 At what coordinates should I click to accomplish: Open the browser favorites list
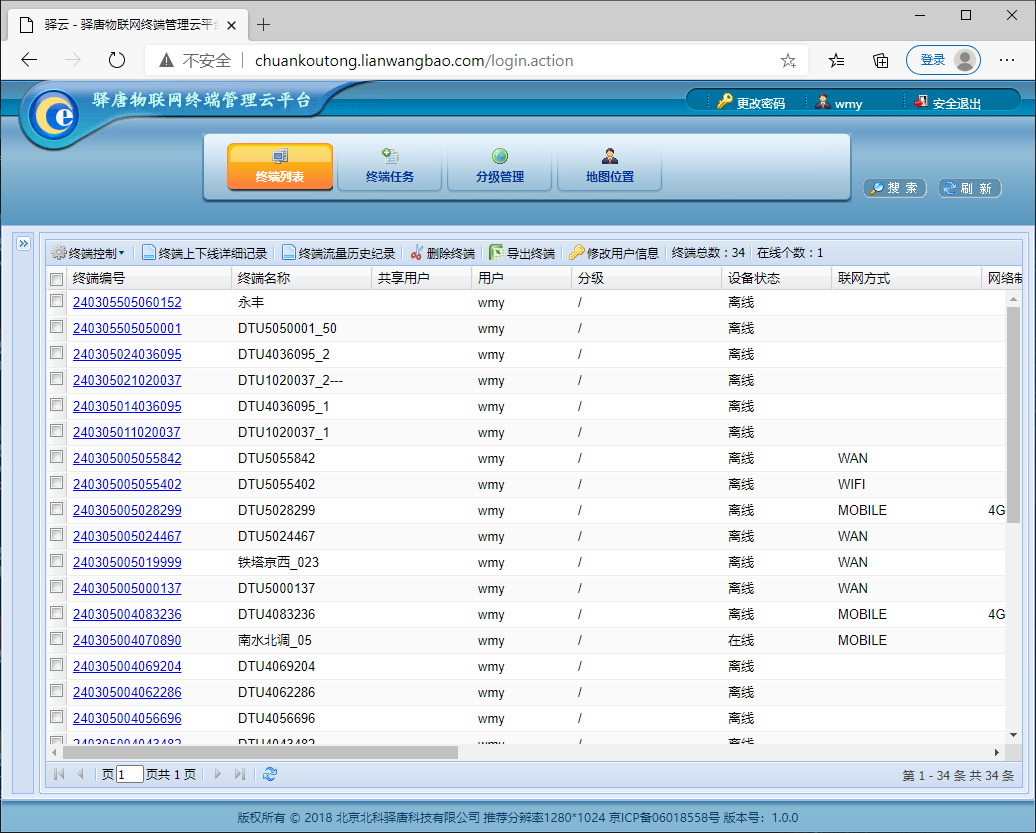point(836,61)
